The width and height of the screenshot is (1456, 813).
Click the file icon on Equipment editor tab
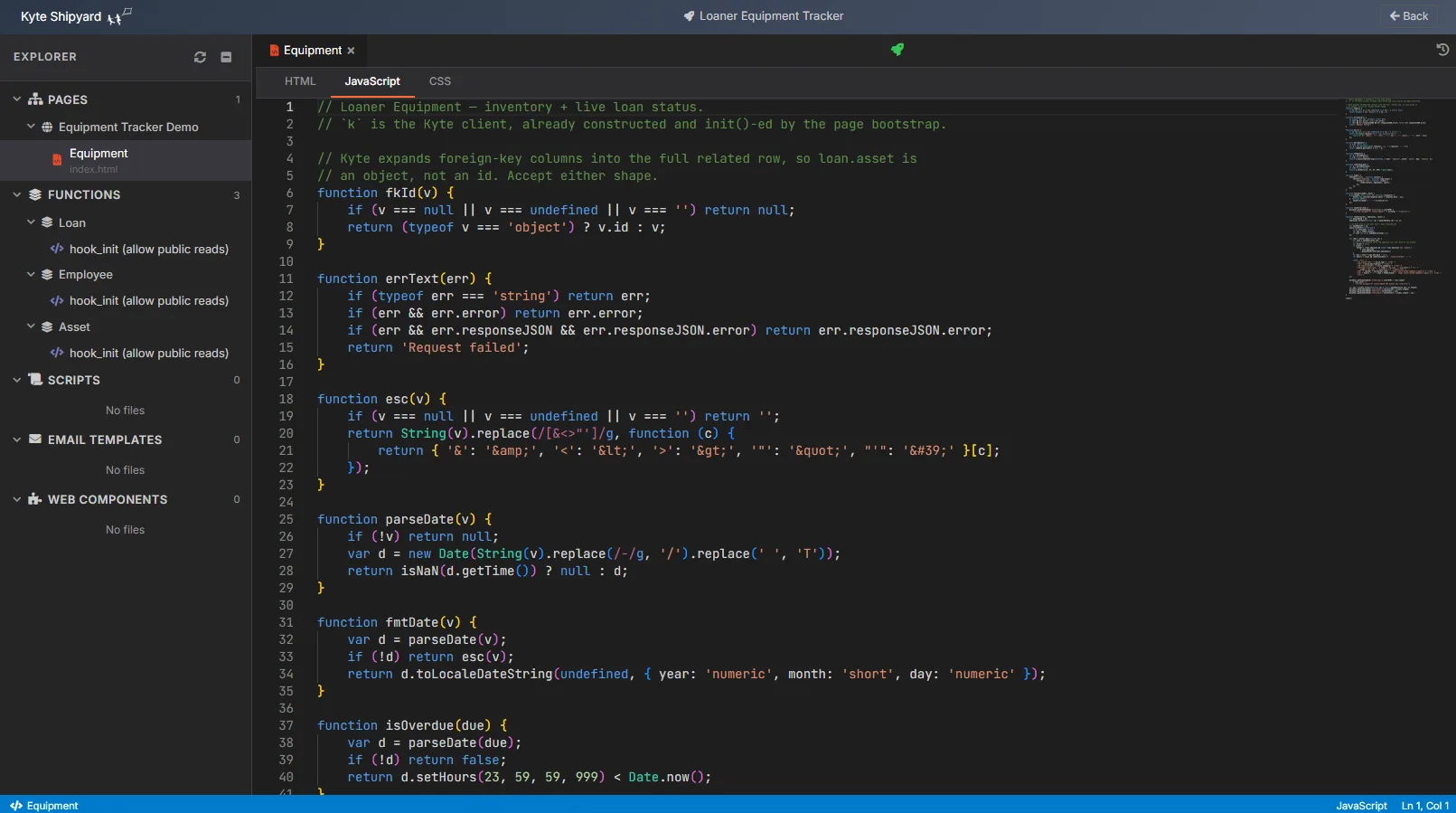point(274,51)
